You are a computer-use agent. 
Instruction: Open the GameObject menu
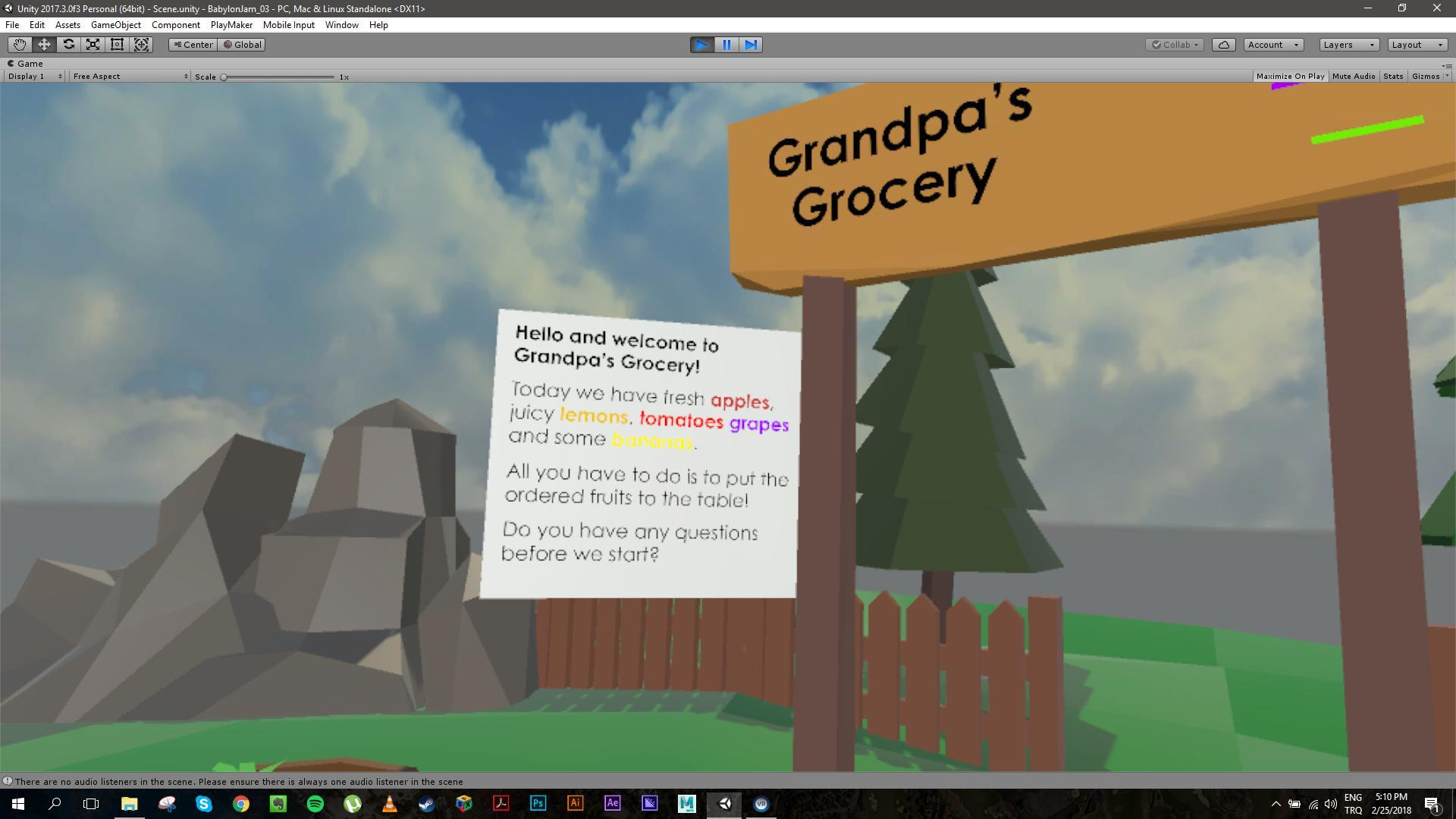[x=115, y=25]
